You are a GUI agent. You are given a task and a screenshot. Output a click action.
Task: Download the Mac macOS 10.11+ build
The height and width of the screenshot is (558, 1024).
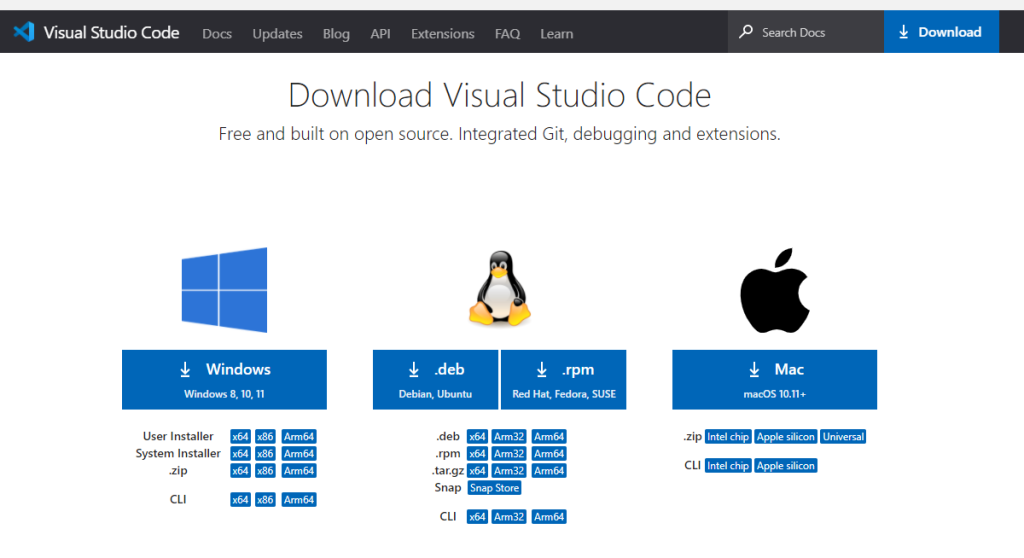[775, 380]
